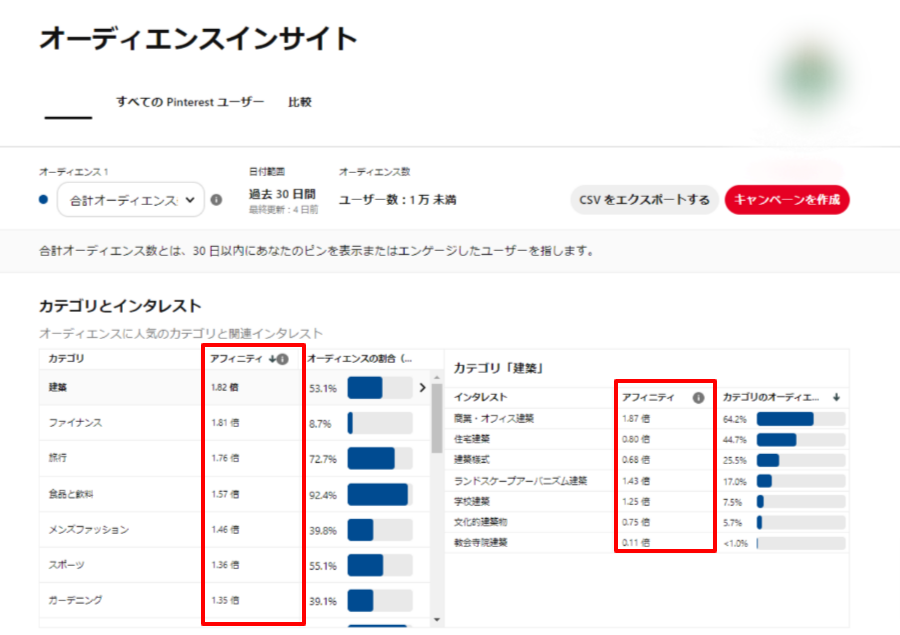The height and width of the screenshot is (635, 900).
Task: Click scrollbar down arrow in category table
Action: coord(436,620)
